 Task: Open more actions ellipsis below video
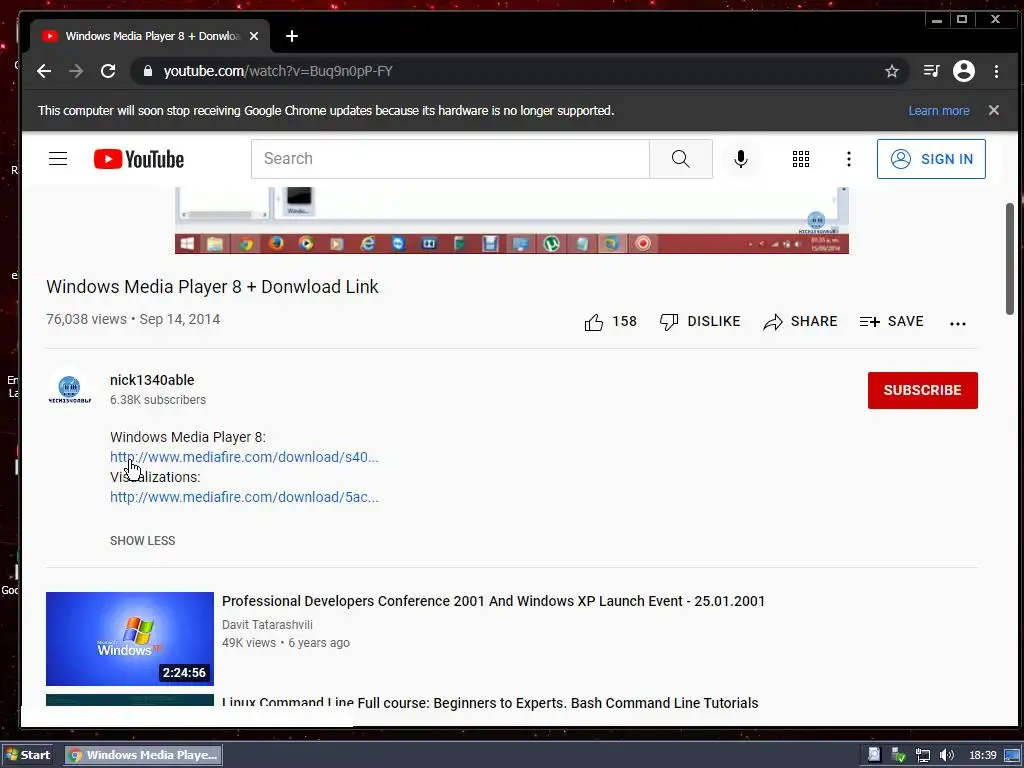tap(957, 323)
